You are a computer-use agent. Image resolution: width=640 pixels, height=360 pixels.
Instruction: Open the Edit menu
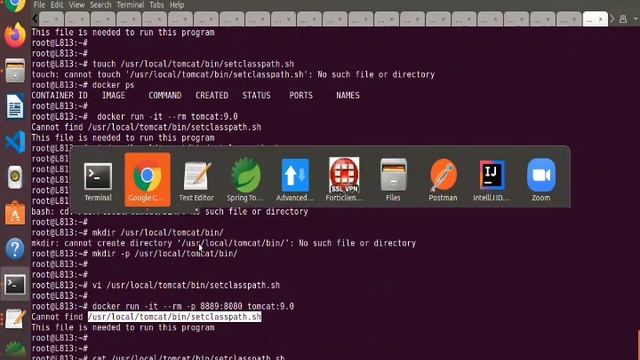(57, 5)
